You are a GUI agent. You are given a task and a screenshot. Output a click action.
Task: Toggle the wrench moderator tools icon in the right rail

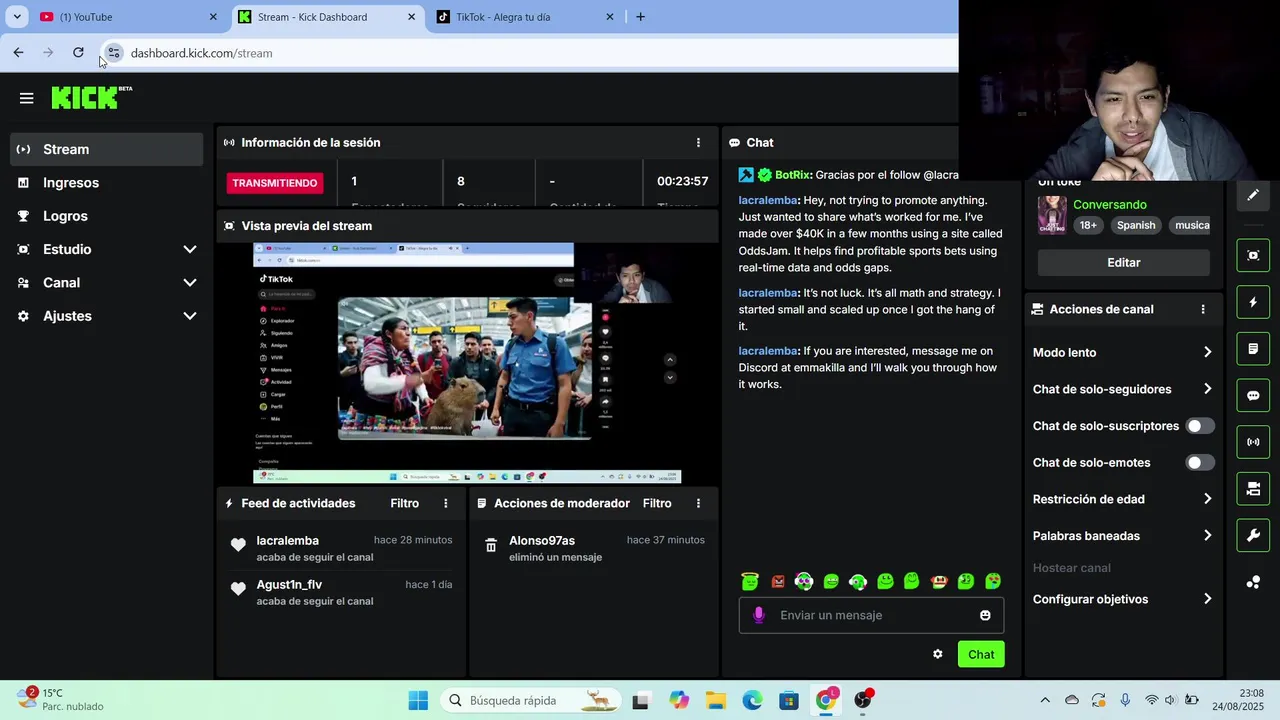[1253, 535]
